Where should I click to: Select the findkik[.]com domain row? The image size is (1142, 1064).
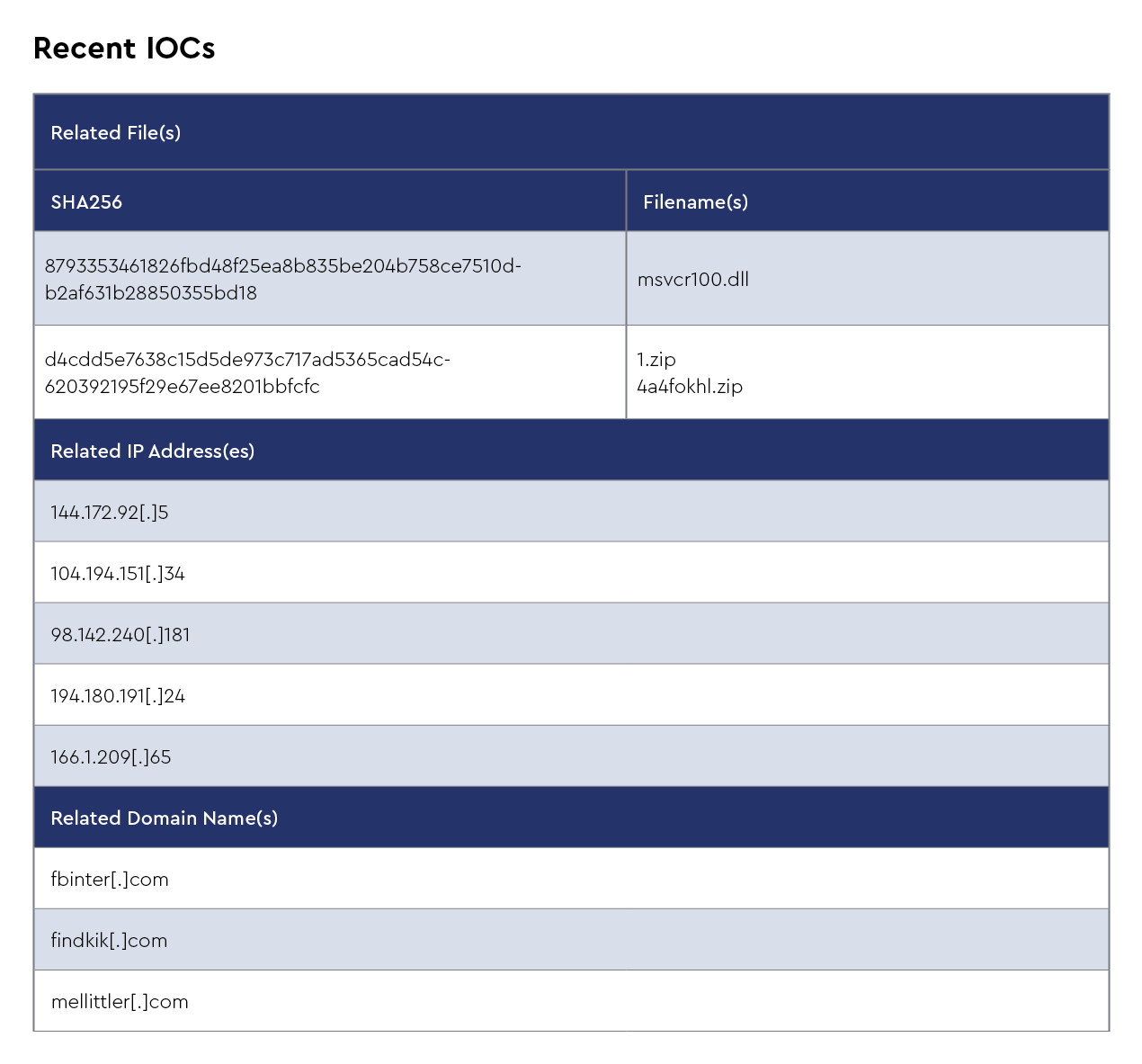click(109, 941)
